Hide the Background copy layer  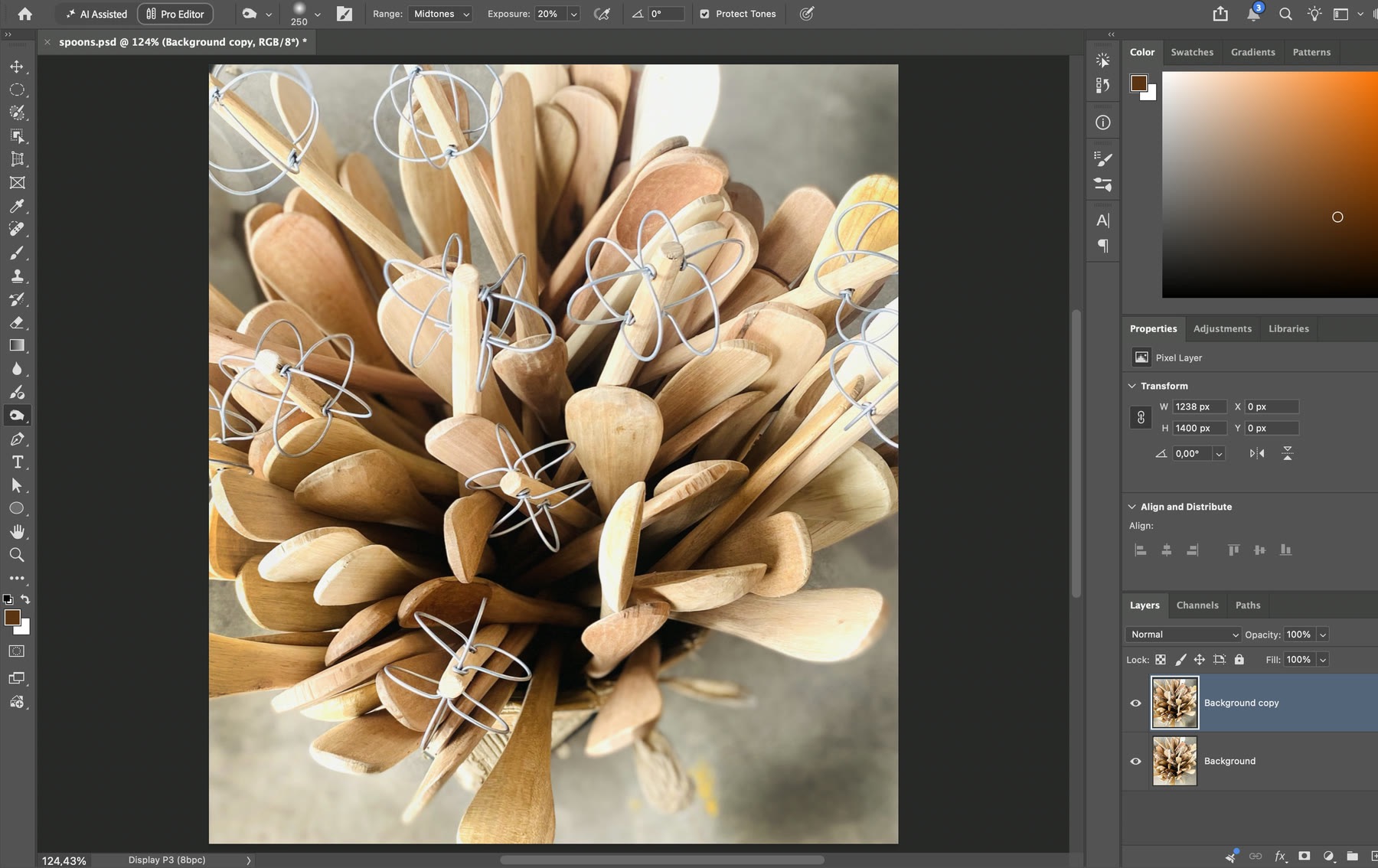tap(1135, 703)
